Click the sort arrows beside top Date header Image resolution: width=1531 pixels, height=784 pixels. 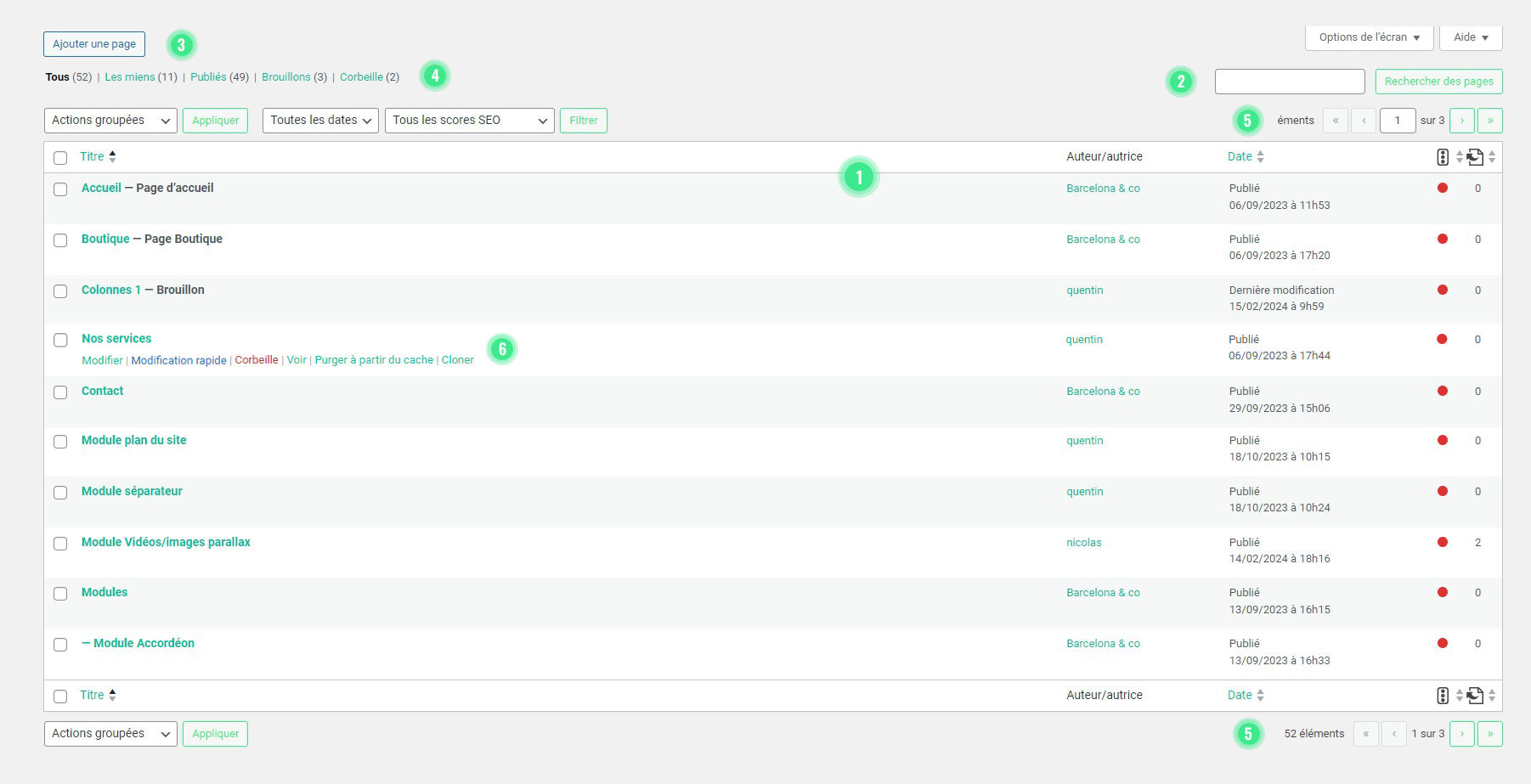(x=1260, y=157)
